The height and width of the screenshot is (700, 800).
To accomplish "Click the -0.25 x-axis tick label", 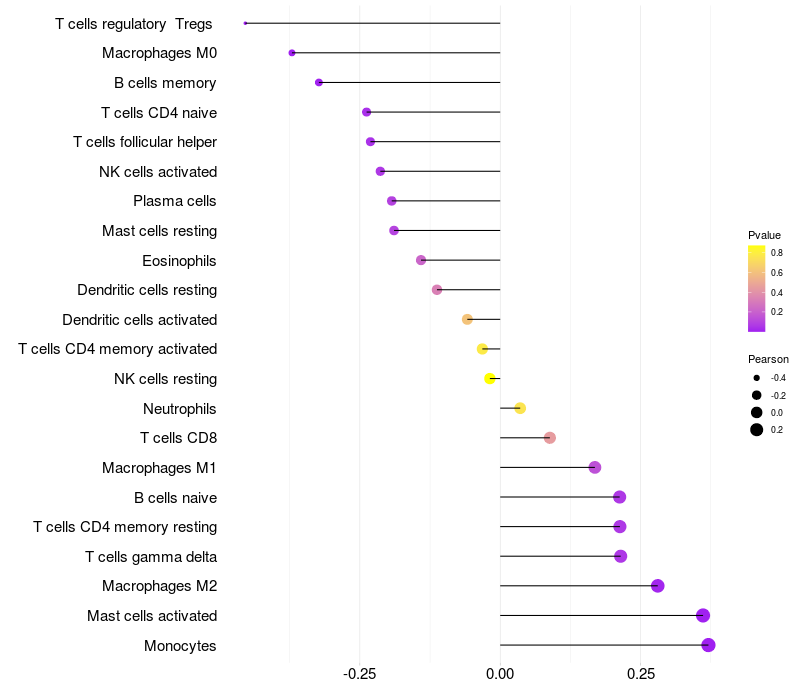I will click(359, 674).
